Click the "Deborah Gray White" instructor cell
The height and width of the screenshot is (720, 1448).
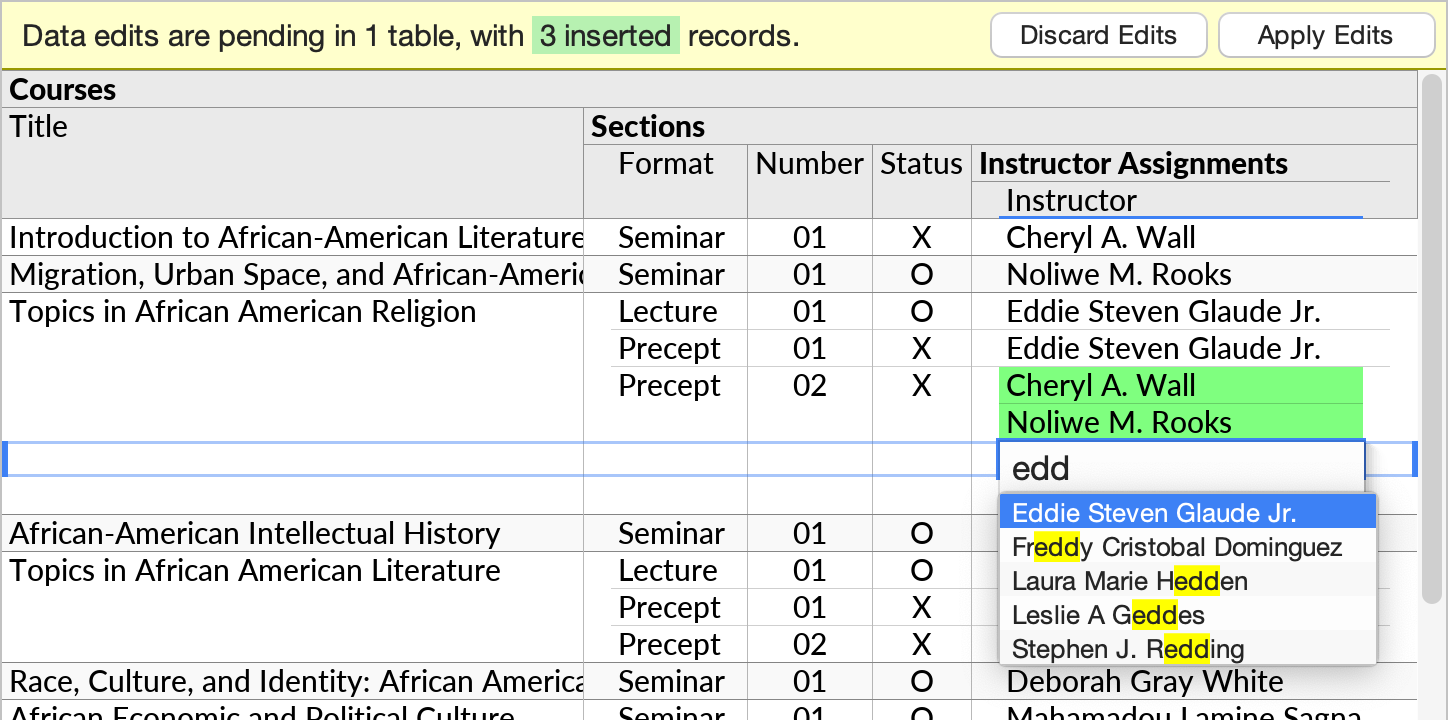click(x=1144, y=681)
